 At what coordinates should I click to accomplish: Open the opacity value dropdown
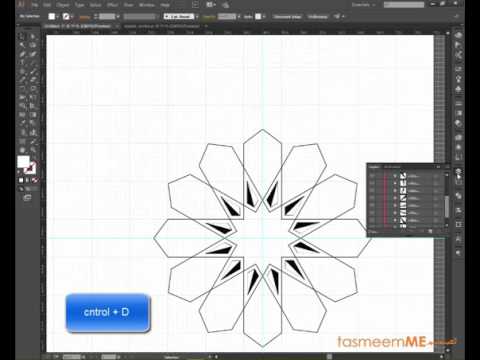click(238, 16)
